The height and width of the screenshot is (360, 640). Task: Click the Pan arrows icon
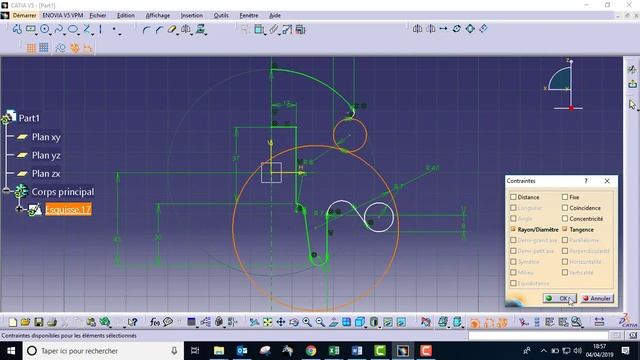281,322
